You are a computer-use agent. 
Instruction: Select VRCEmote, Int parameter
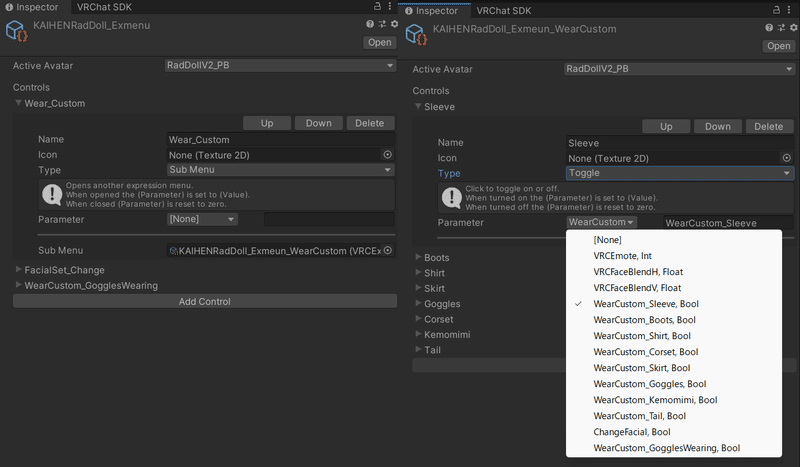click(x=673, y=256)
